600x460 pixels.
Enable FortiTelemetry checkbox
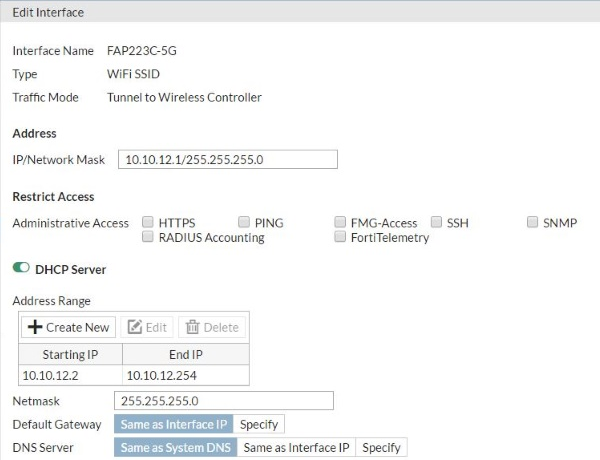tap(340, 237)
